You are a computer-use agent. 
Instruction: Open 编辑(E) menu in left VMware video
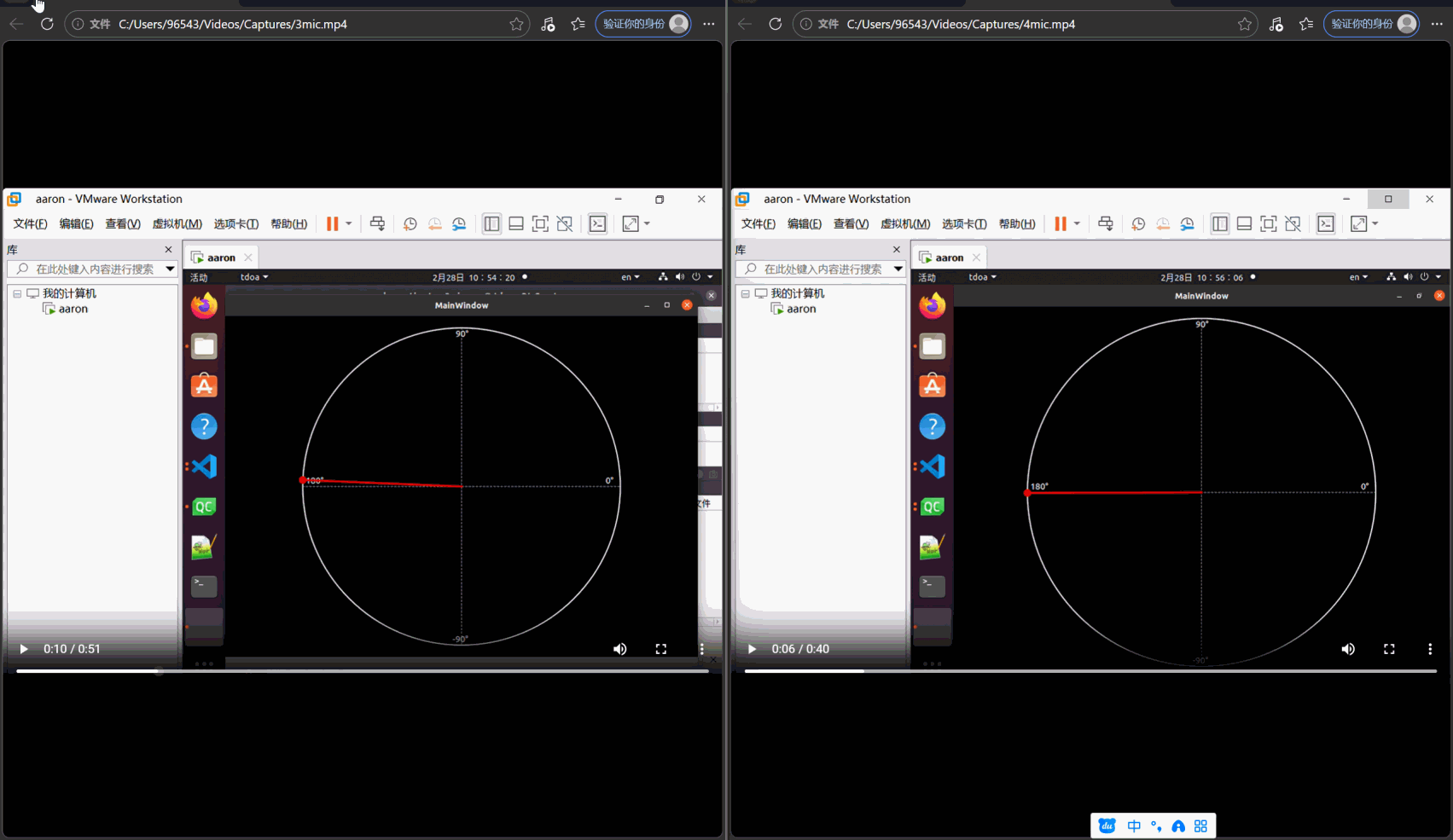click(76, 223)
